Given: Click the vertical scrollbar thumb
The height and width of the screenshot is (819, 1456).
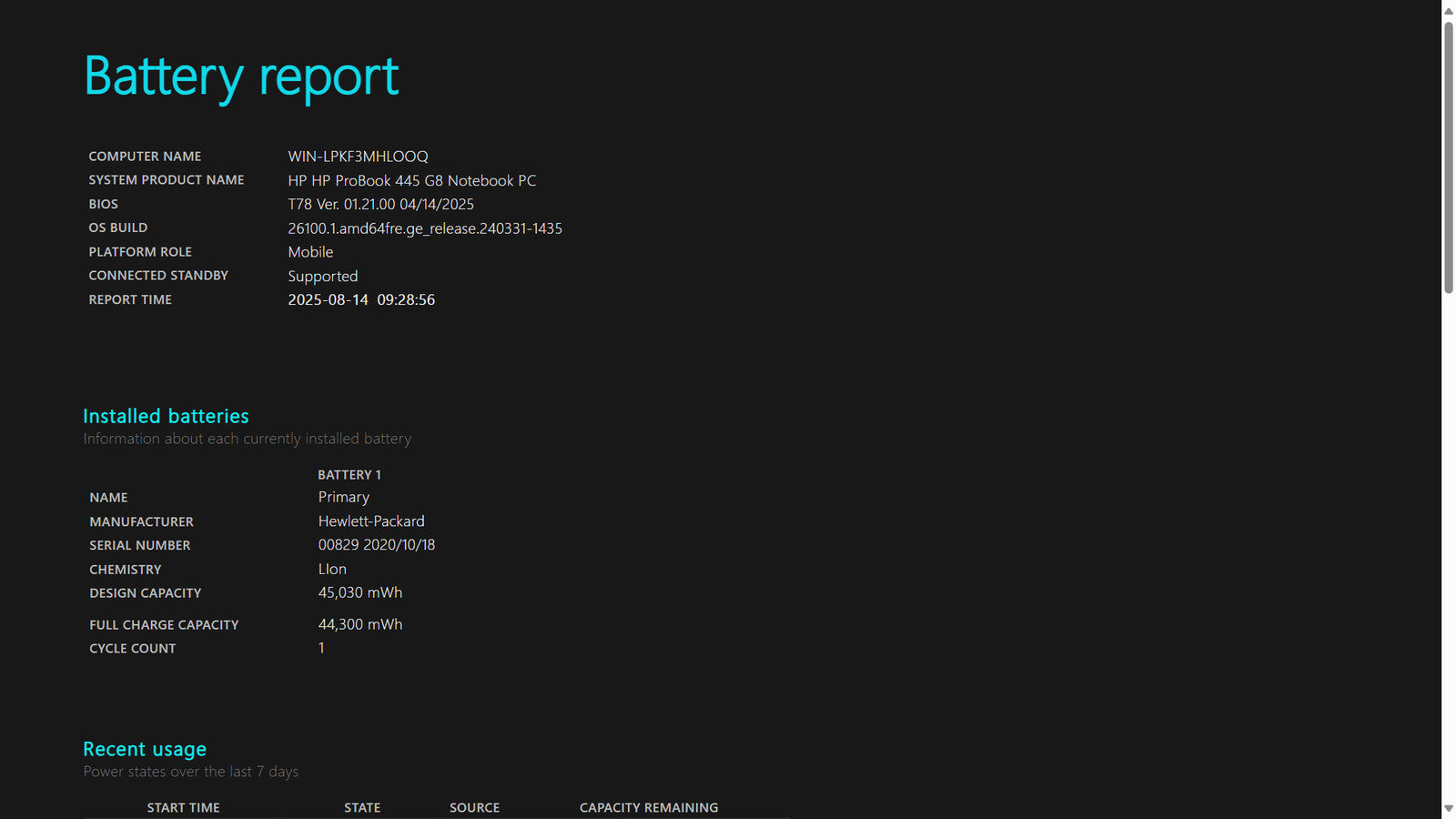Looking at the screenshot, I should (1449, 157).
